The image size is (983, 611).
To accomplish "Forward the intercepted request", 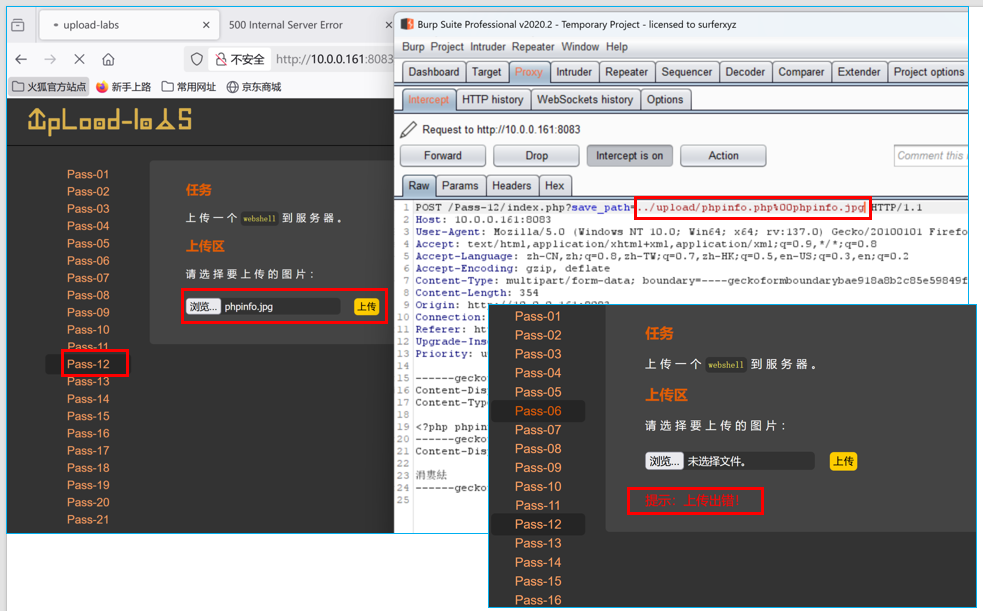I will pyautogui.click(x=443, y=155).
